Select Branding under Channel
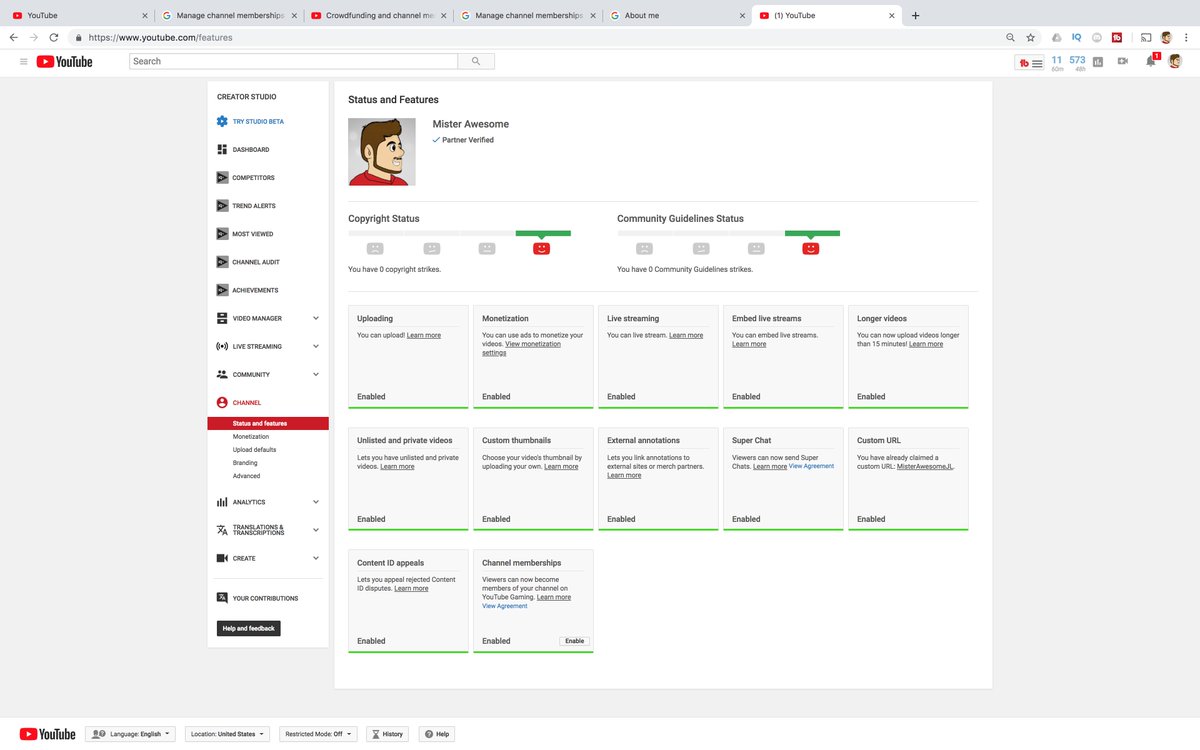The width and height of the screenshot is (1200, 750). [x=245, y=463]
